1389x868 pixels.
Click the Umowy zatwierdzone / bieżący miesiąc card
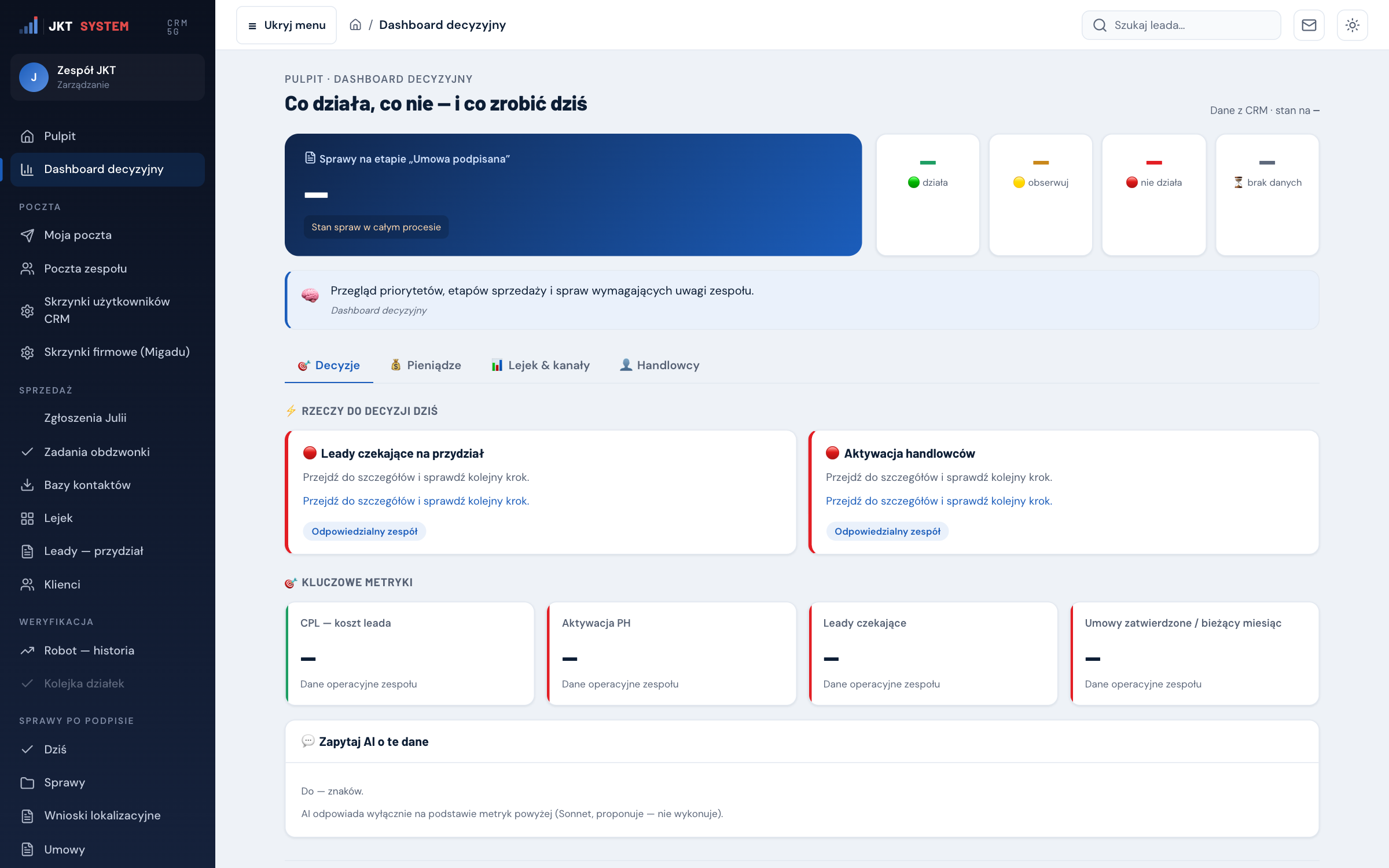pos(1195,654)
